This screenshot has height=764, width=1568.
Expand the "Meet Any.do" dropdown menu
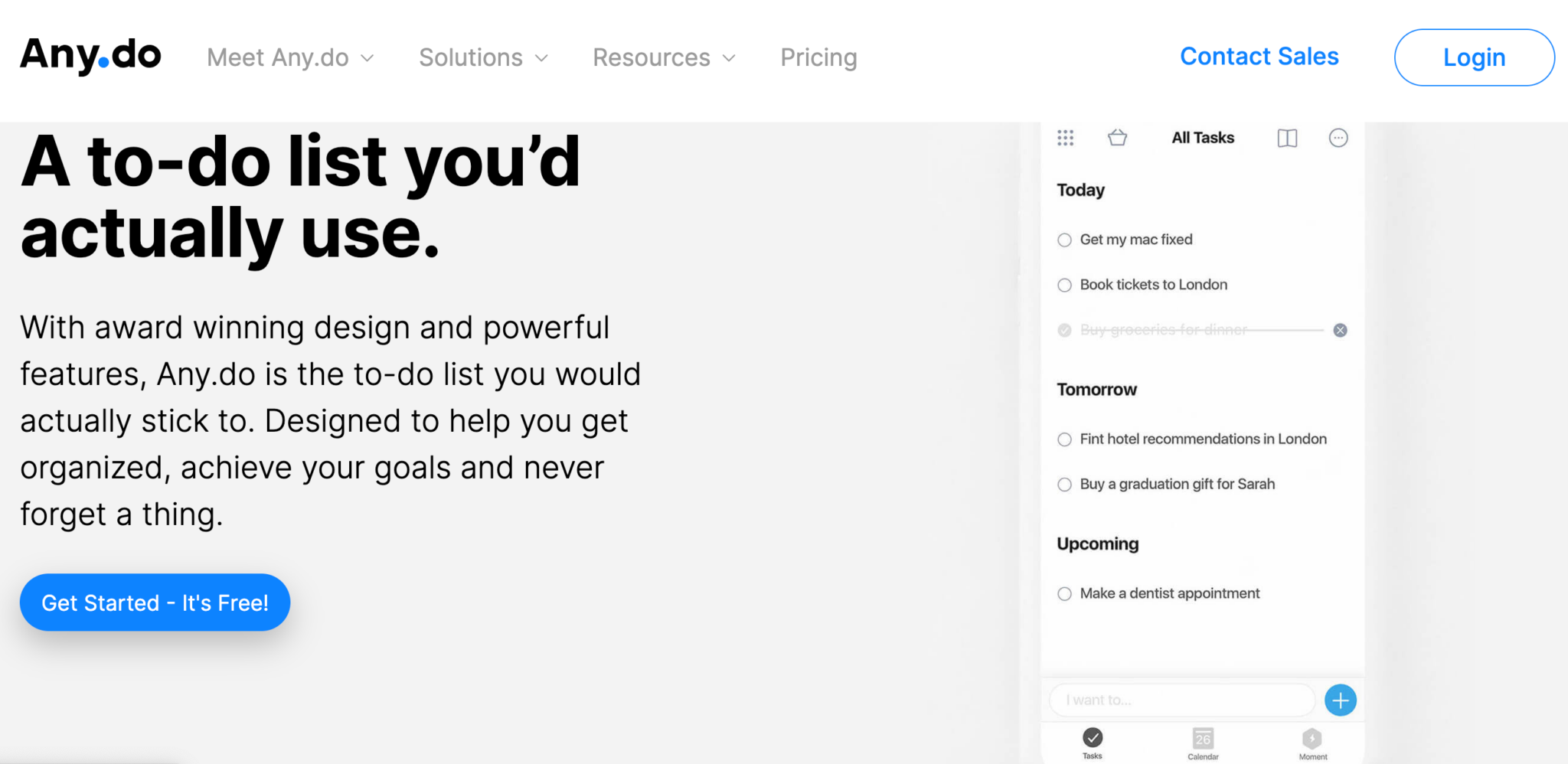coord(290,58)
